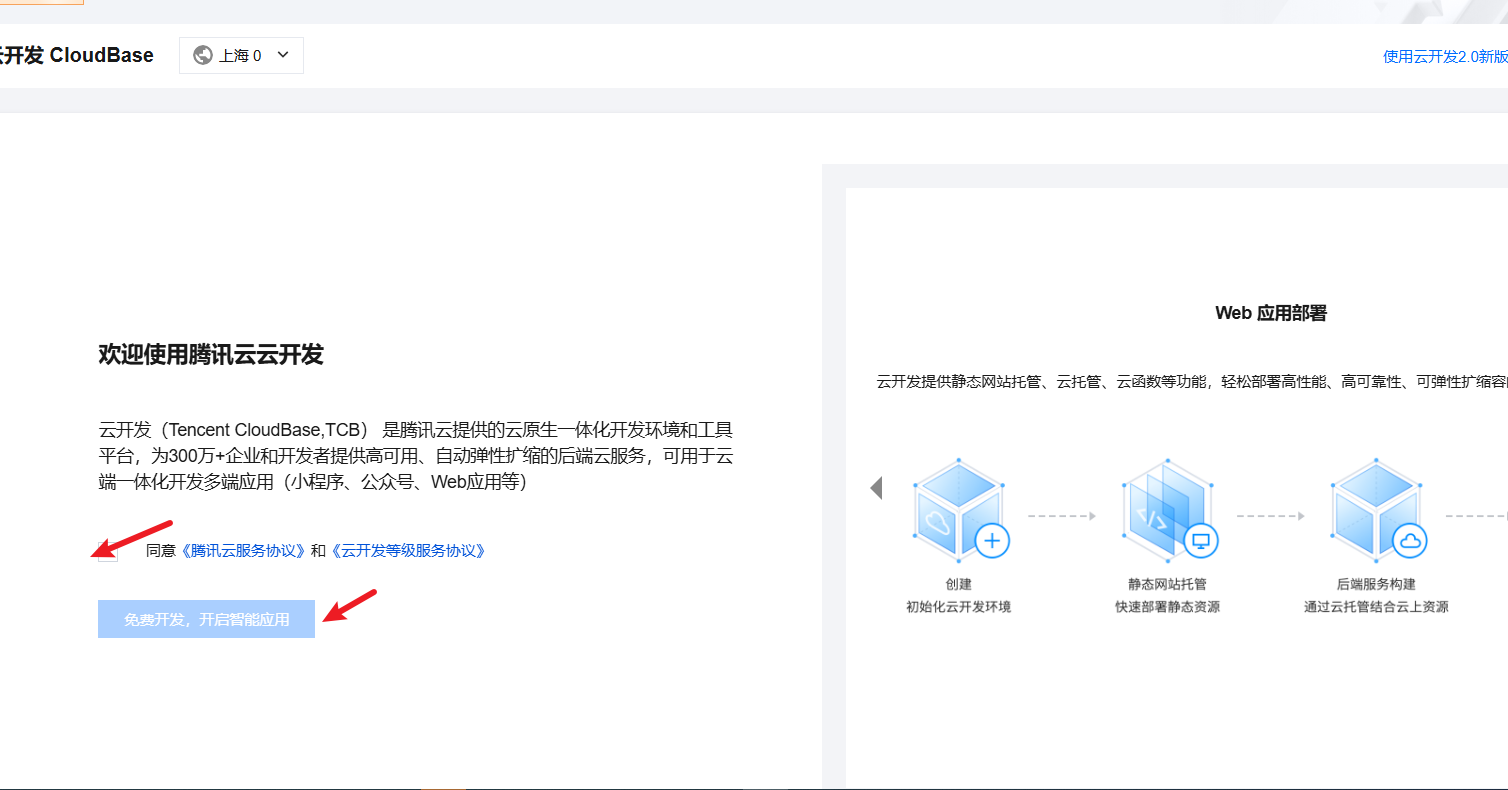
Task: Click the globe icon beside 上海
Action: (x=203, y=56)
